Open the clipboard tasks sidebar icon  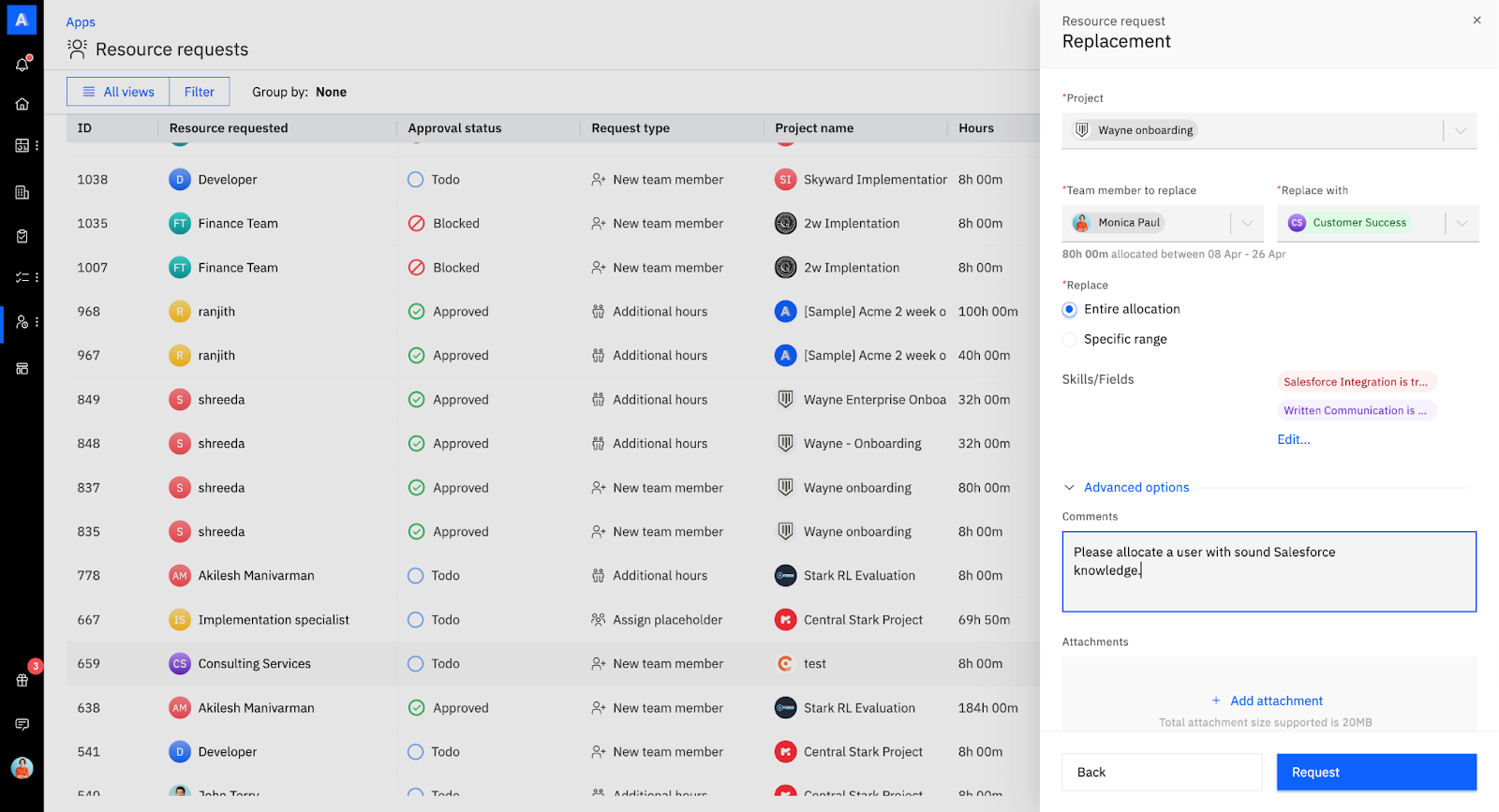[22, 236]
